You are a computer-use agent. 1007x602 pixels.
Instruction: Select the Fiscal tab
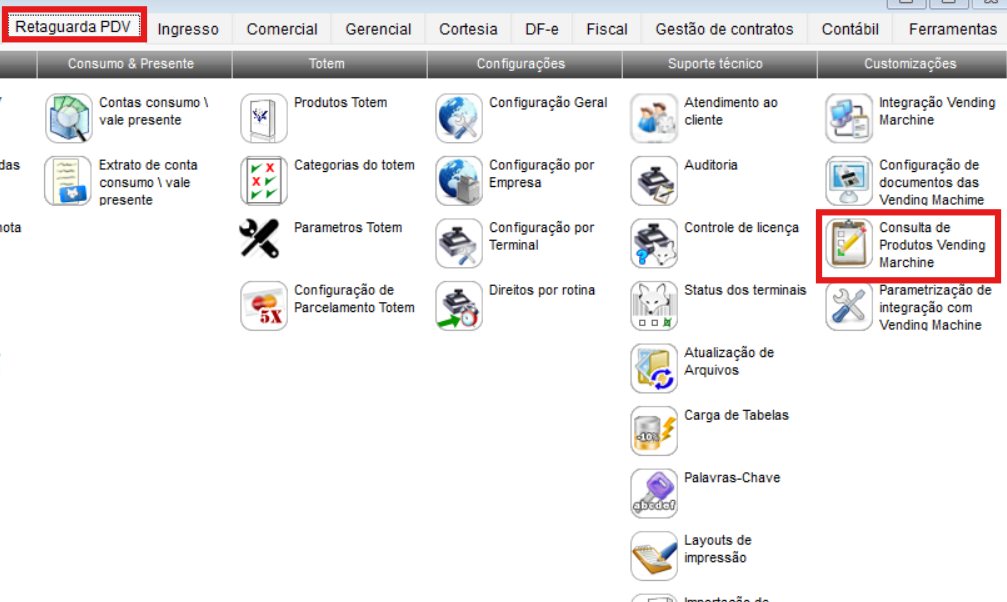click(x=607, y=29)
